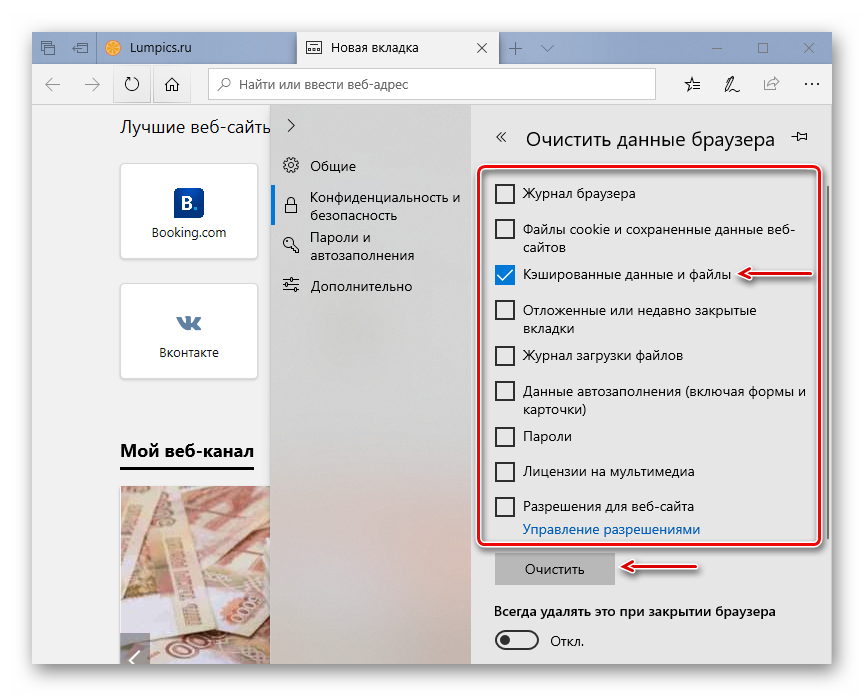
Task: Click the Refresh page icon
Action: click(132, 85)
